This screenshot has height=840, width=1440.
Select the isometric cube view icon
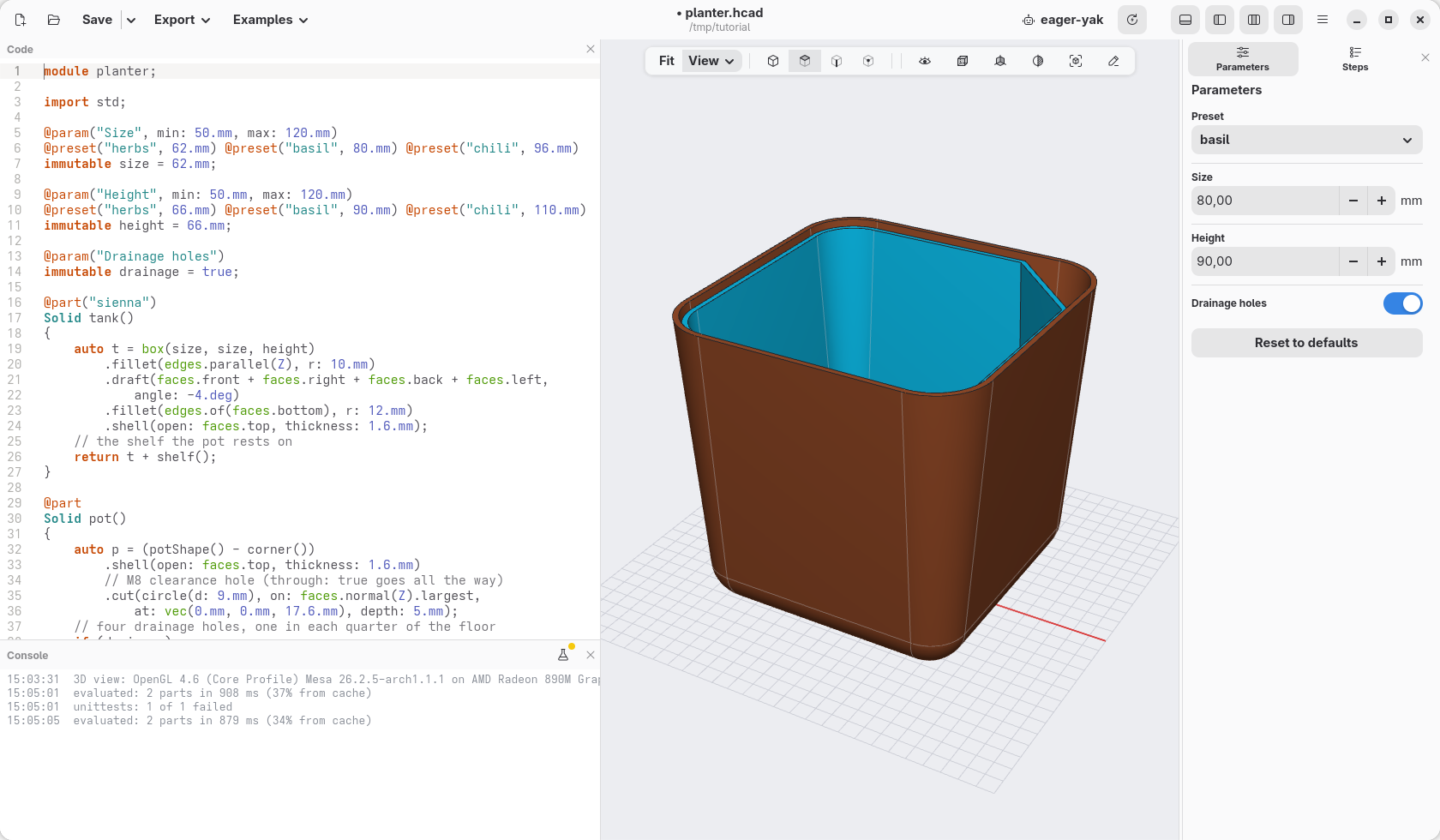773,61
